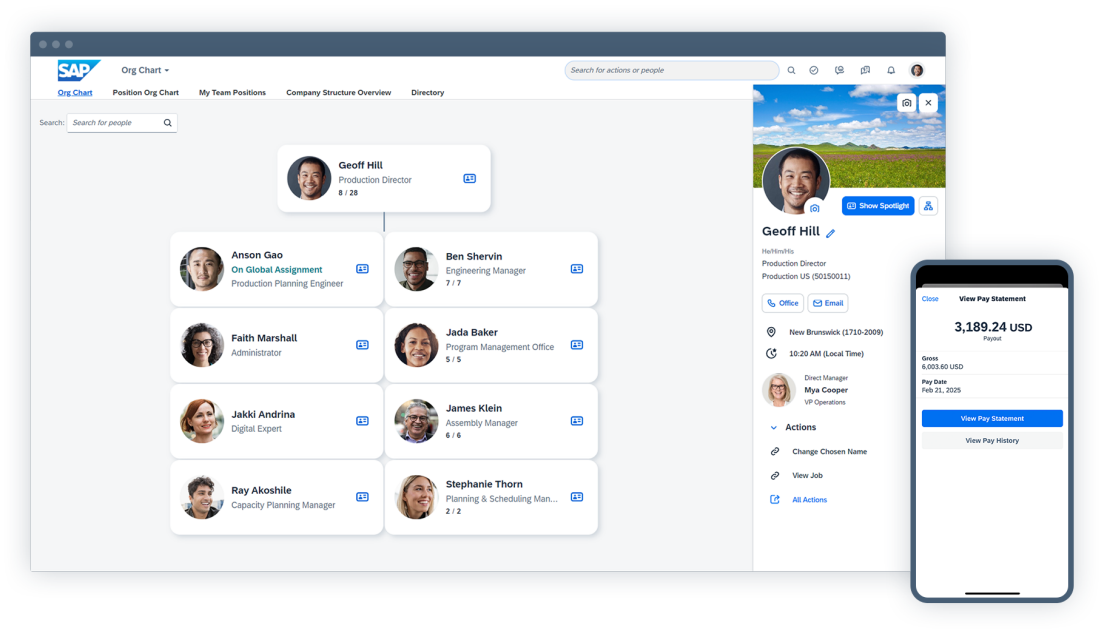Expand James Klein's 6 / 6 reports
1104x634 pixels.
453,435
